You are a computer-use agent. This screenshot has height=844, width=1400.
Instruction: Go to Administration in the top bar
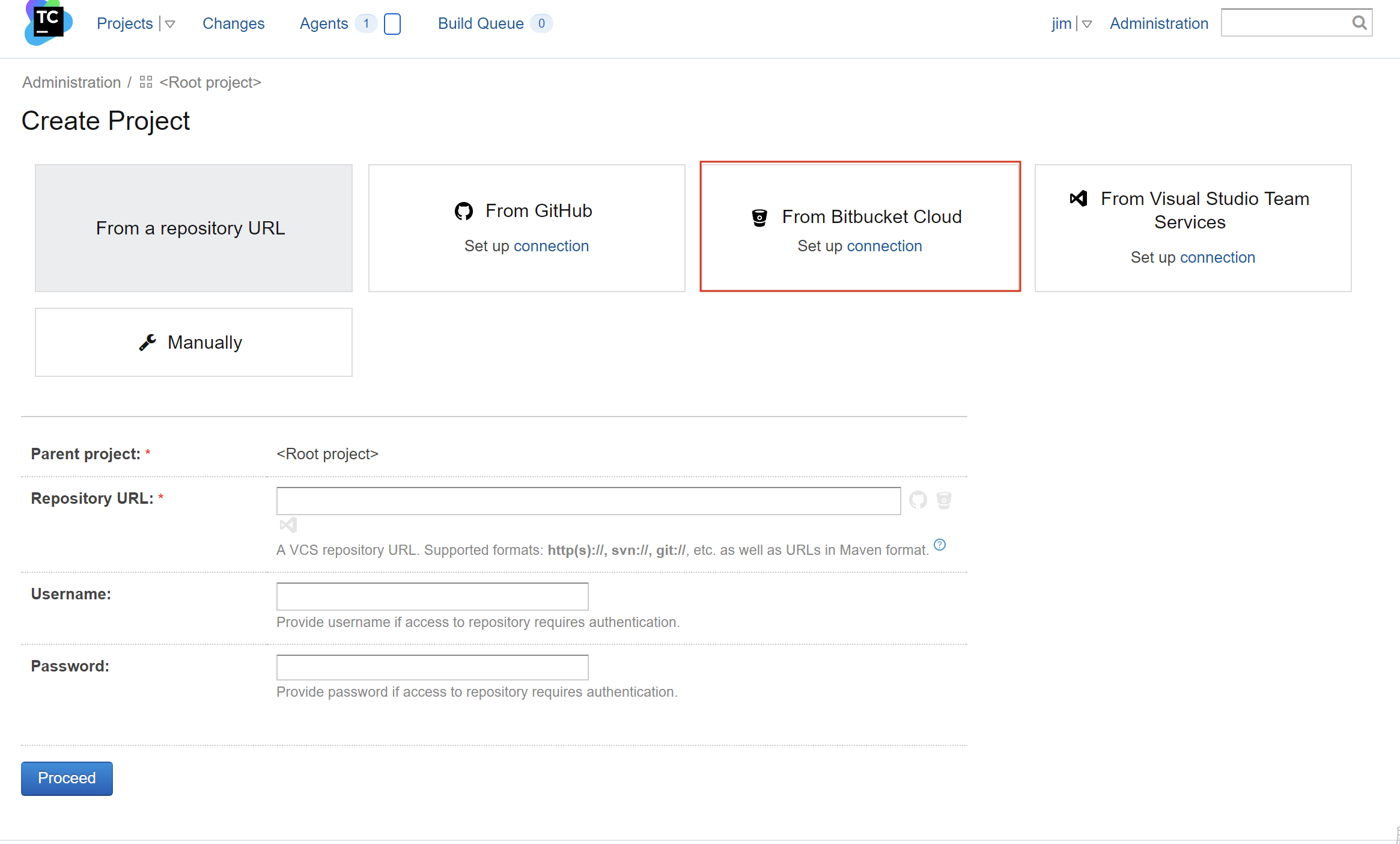pyautogui.click(x=1159, y=23)
